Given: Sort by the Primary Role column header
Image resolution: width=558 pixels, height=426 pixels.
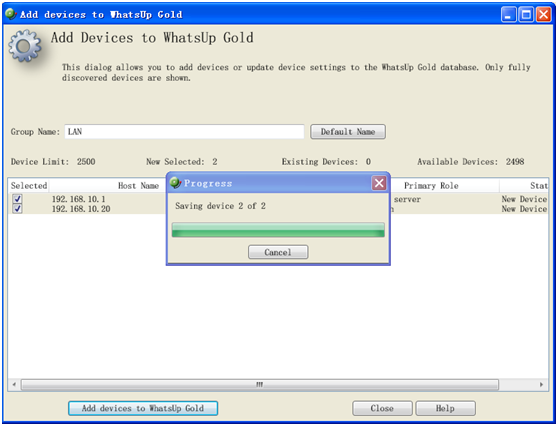Looking at the screenshot, I should [x=431, y=186].
